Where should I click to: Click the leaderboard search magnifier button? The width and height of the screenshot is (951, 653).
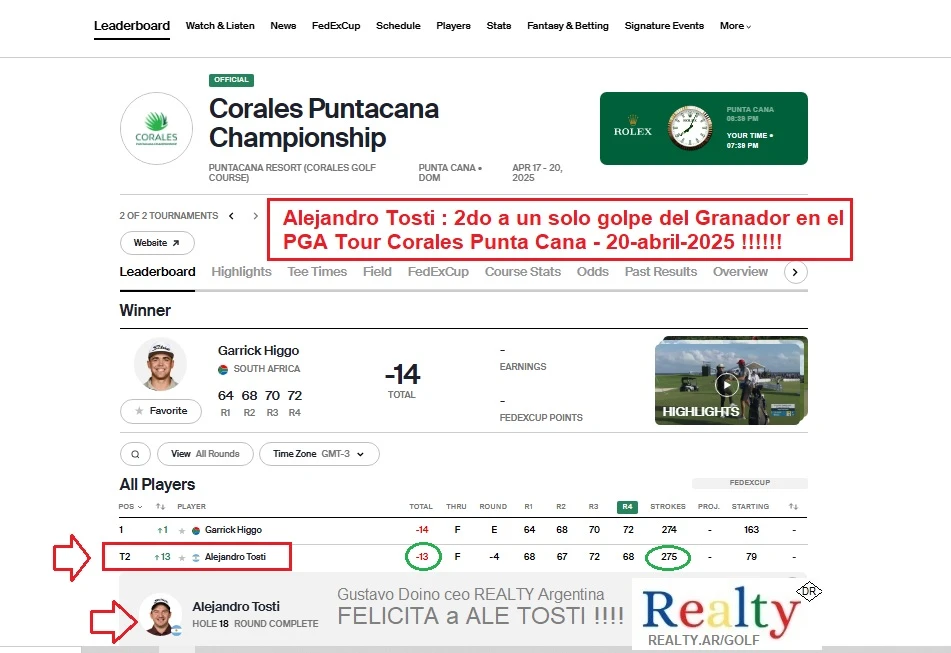(x=135, y=454)
